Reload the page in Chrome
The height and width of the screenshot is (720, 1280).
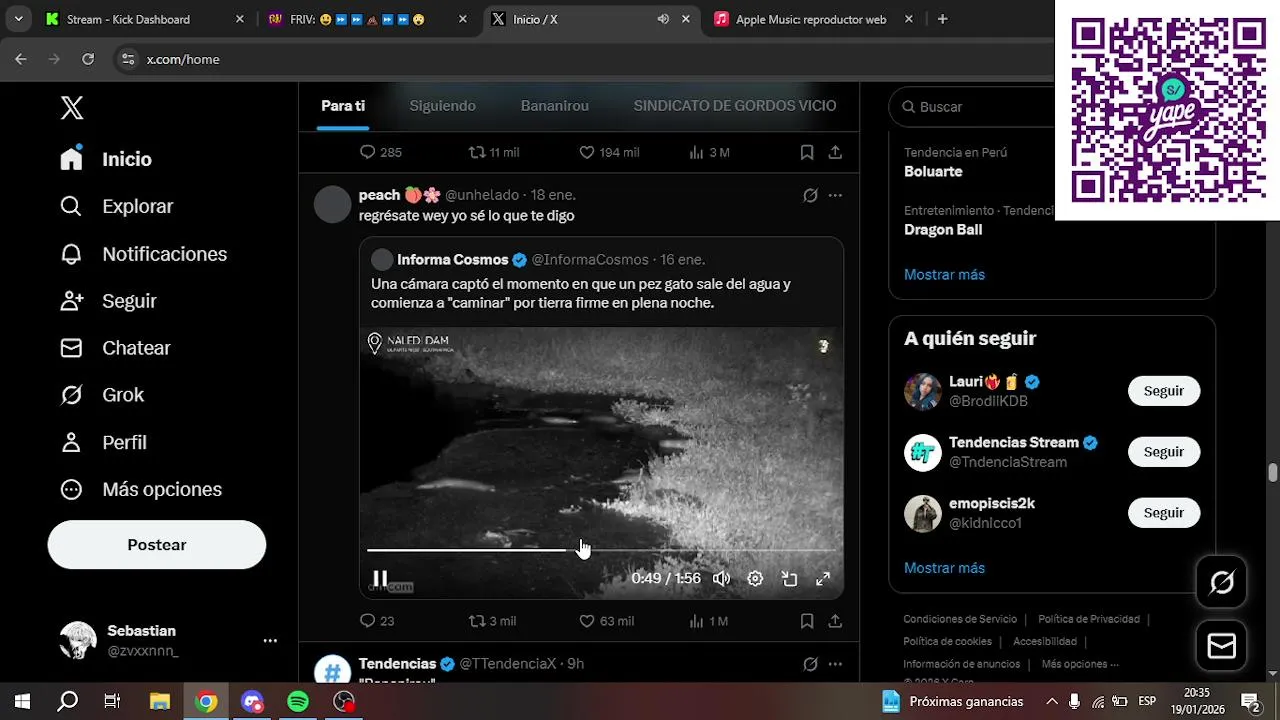(88, 59)
